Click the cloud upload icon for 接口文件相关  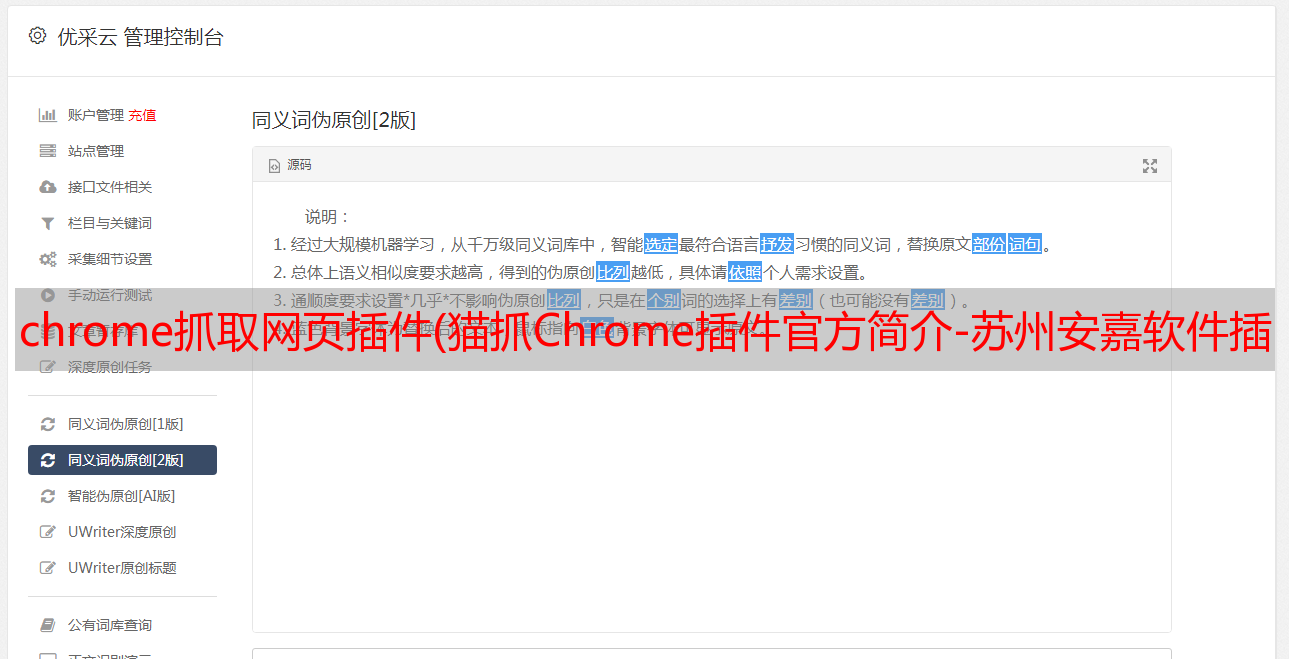[47, 187]
